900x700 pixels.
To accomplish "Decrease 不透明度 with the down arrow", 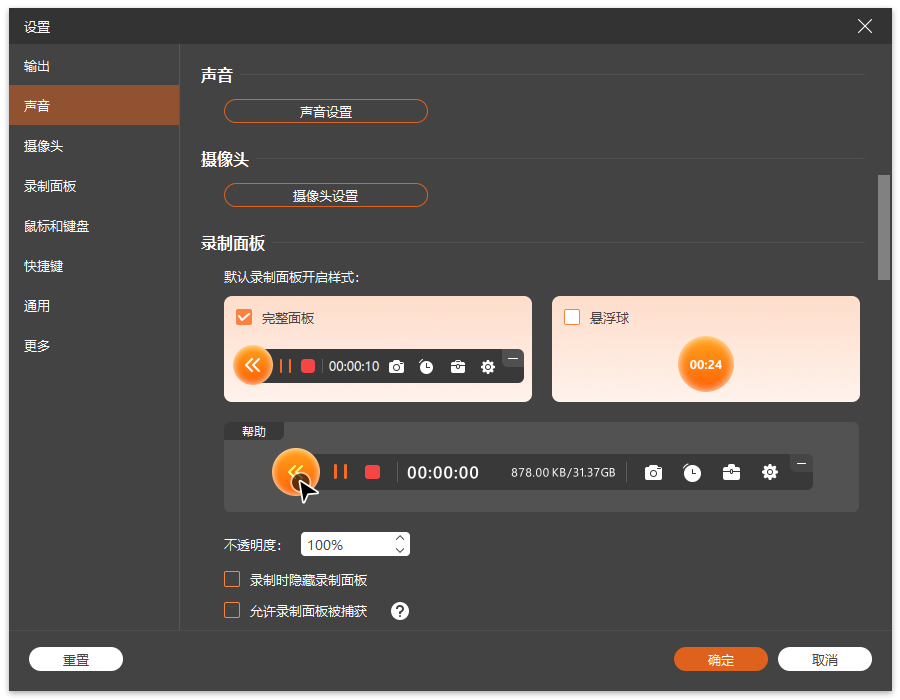I will point(400,550).
